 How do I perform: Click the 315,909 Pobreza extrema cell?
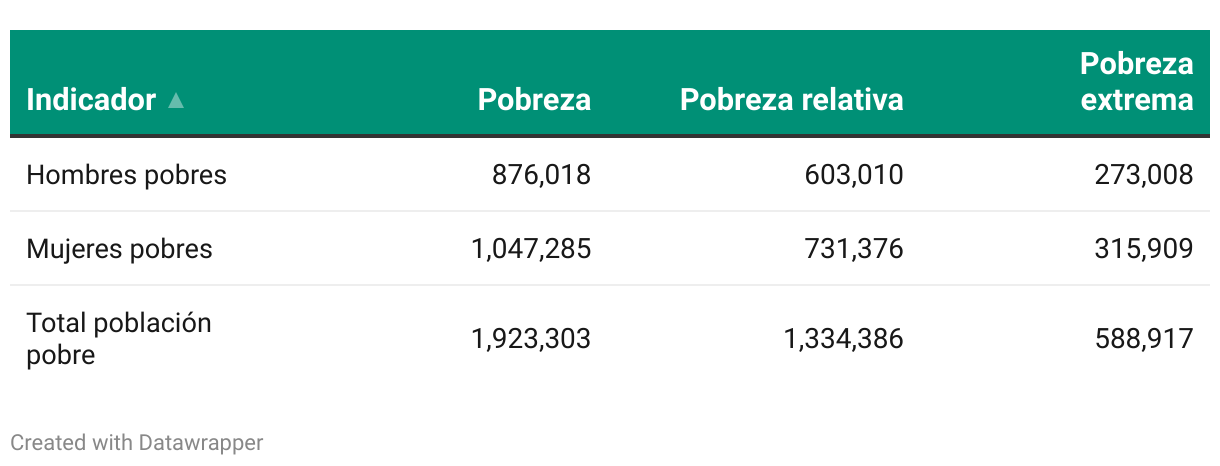(x=1143, y=248)
